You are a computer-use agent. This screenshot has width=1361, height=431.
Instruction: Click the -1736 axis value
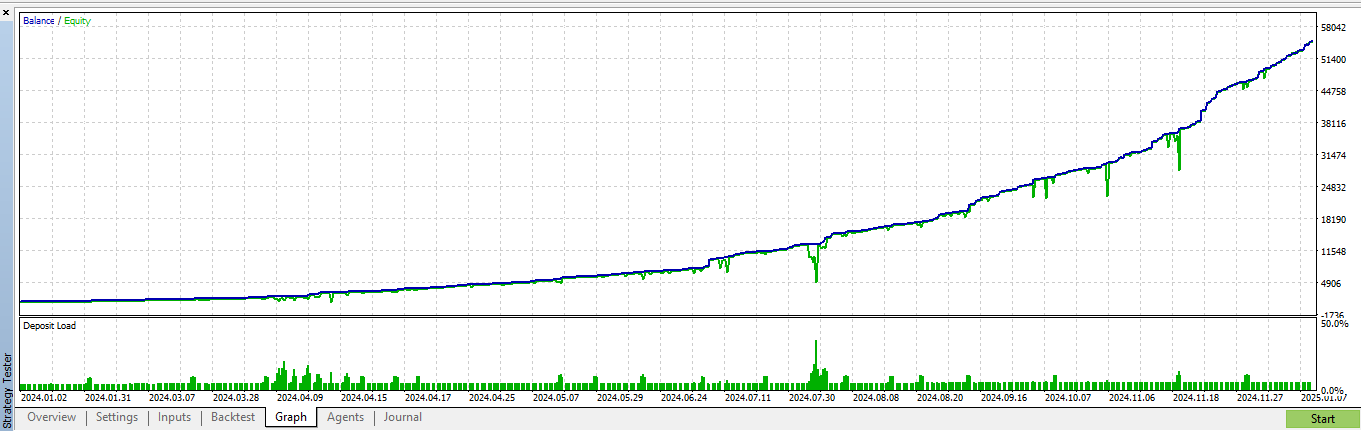[1333, 315]
